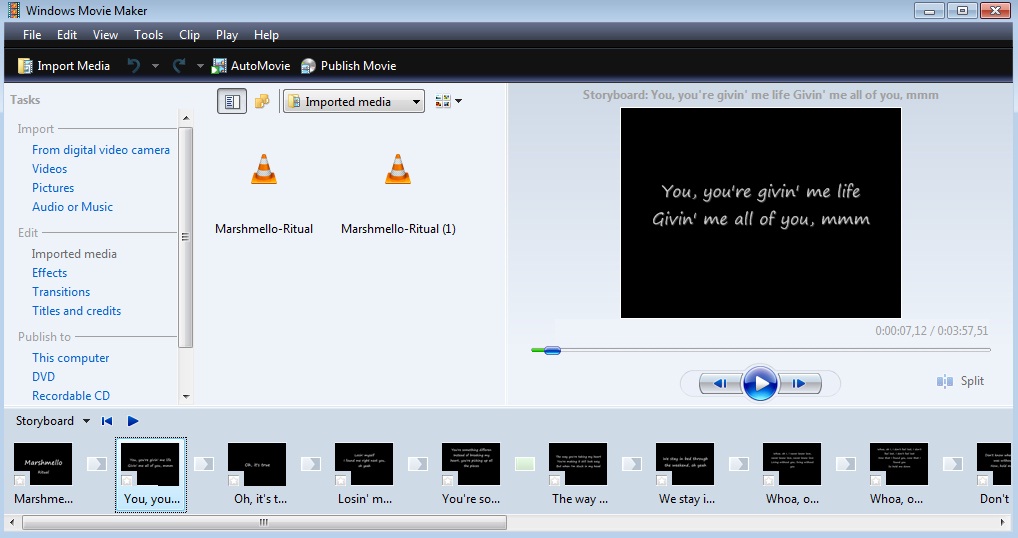Select the Losin' m... storyboard clip
This screenshot has height=538, width=1018.
coord(364,464)
